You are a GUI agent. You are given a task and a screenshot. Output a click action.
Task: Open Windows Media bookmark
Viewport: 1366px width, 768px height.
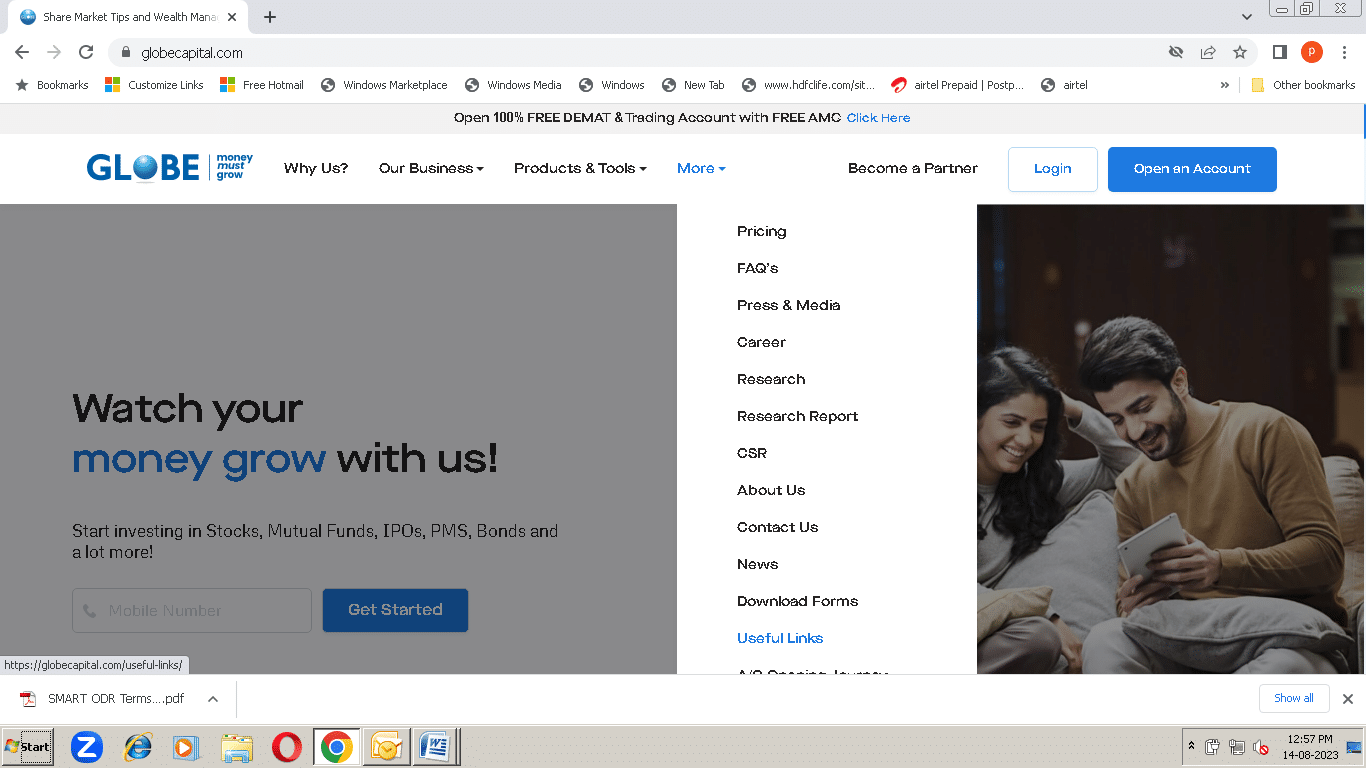pos(513,85)
